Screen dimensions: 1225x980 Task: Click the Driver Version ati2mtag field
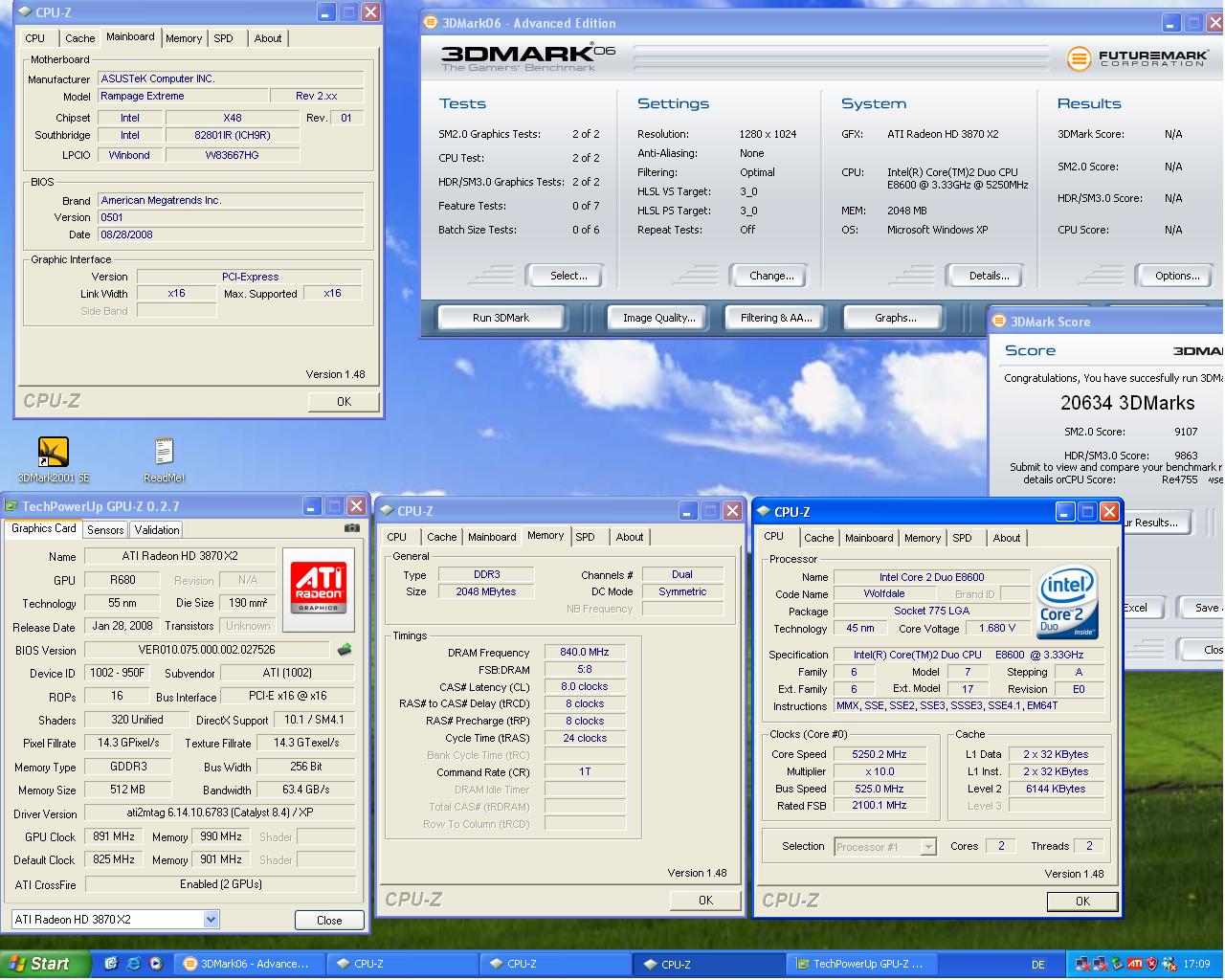[220, 813]
